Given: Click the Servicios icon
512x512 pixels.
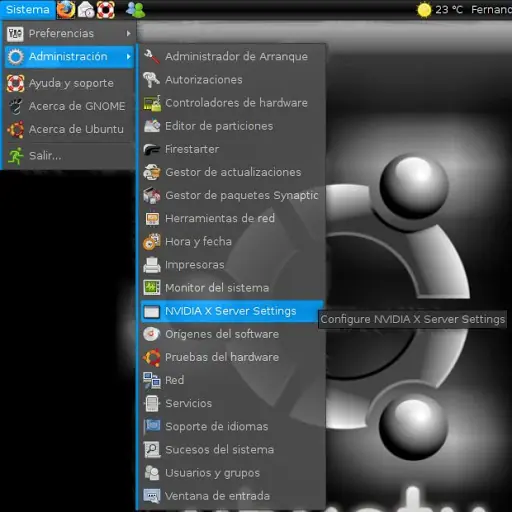Looking at the screenshot, I should 152,404.
